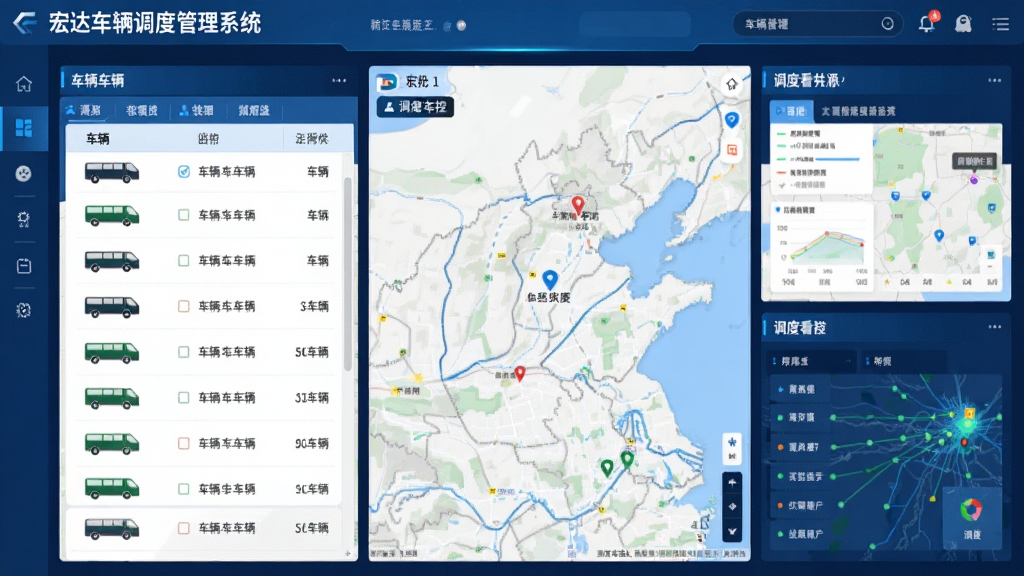Image resolution: width=1024 pixels, height=576 pixels.
Task: Click the 调度车控 button on the map
Action: [415, 107]
